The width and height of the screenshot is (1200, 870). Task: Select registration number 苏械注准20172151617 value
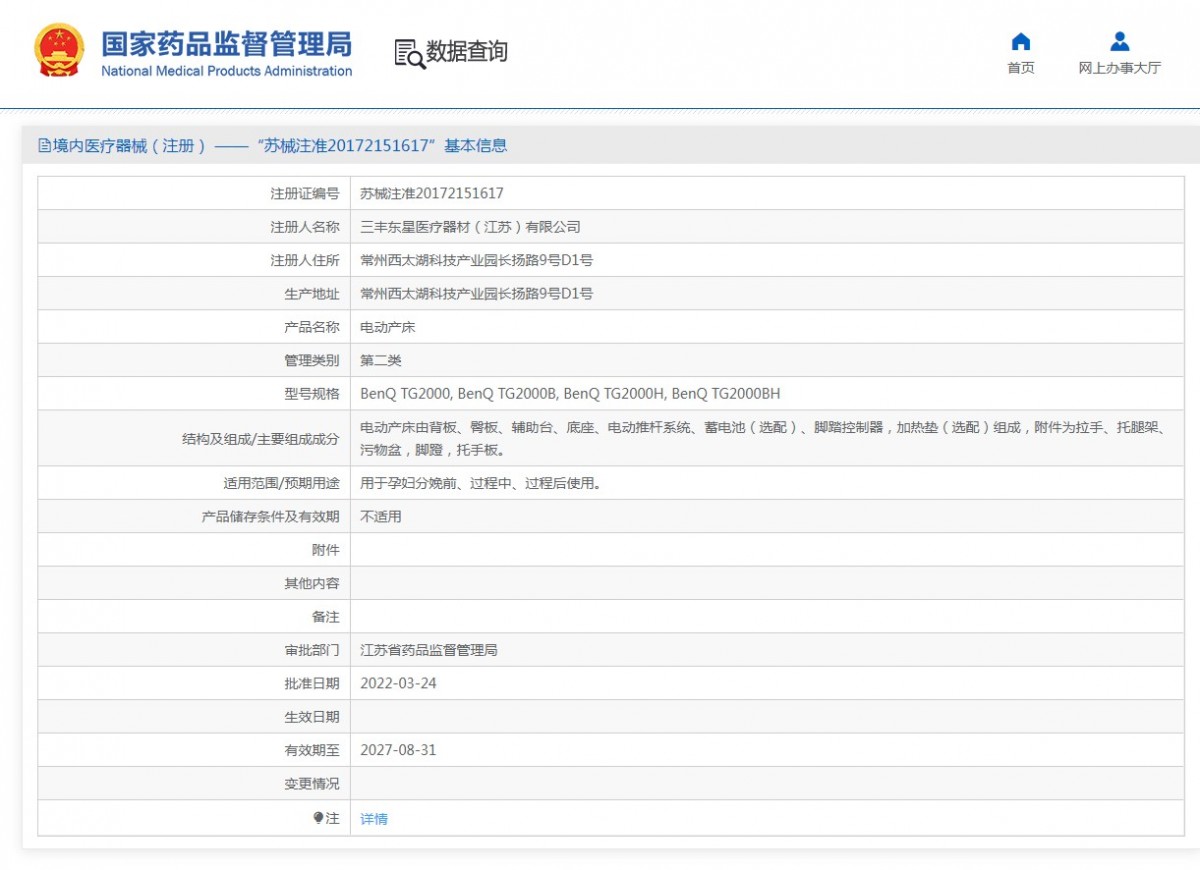(x=432, y=193)
